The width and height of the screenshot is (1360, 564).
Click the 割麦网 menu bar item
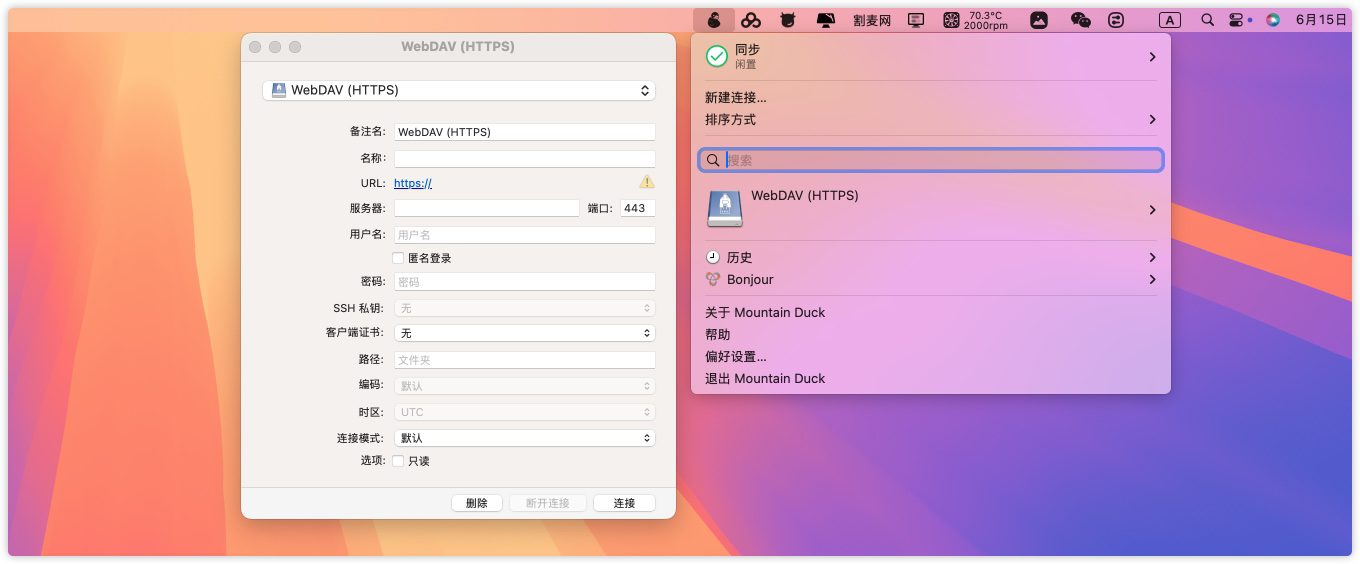[x=872, y=20]
